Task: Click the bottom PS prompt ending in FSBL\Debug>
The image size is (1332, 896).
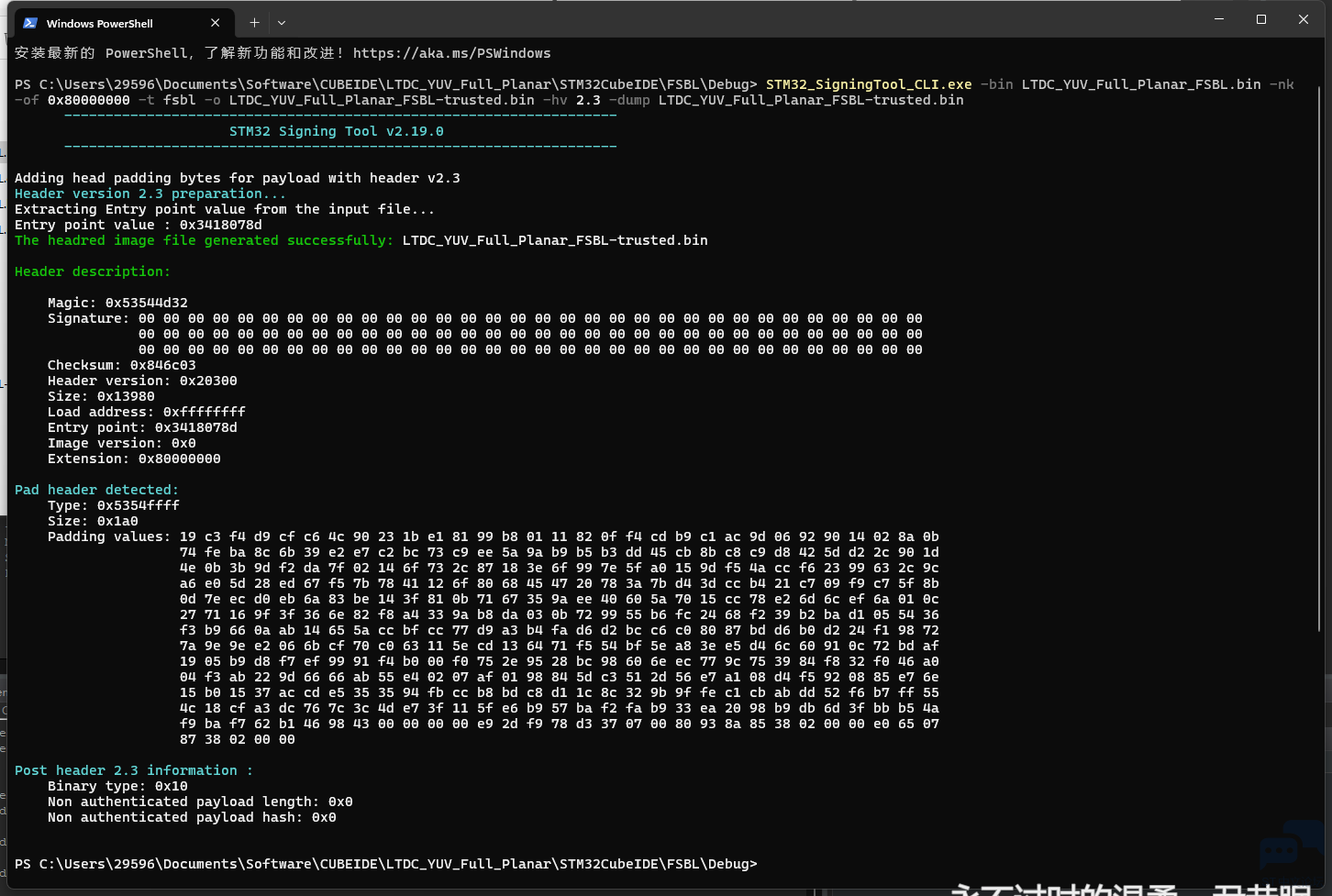Action: click(x=386, y=864)
